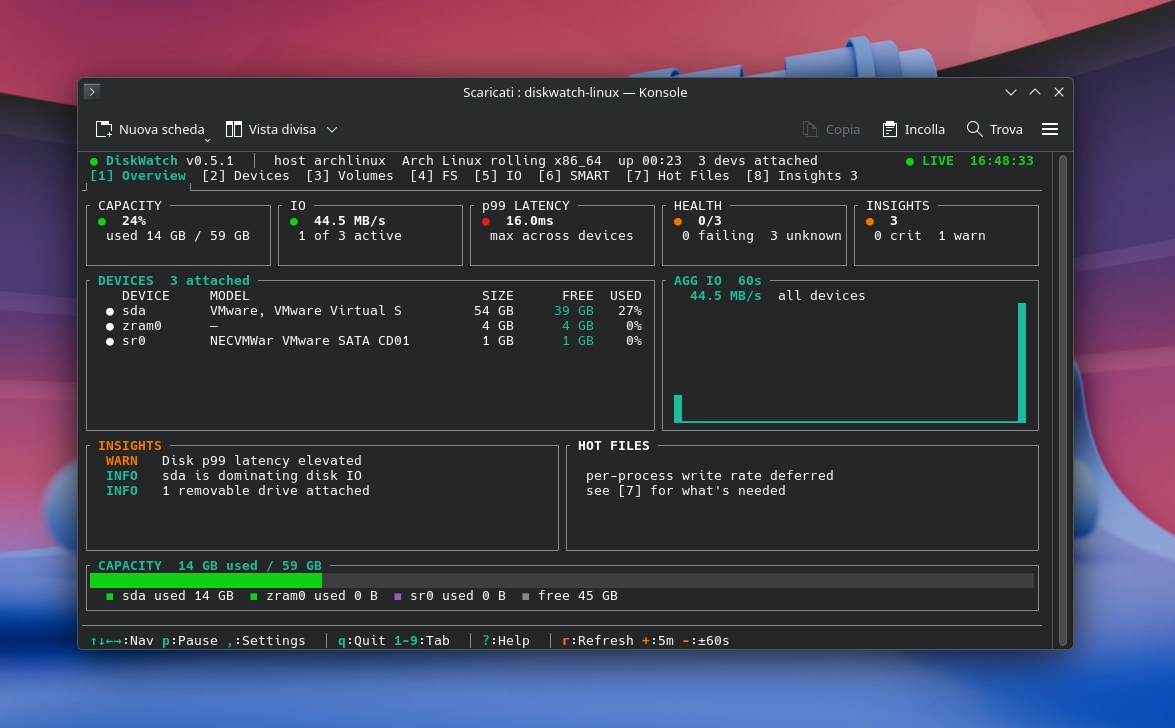Image resolution: width=1175 pixels, height=728 pixels.
Task: Split the view with Vista divisa
Action: pos(271,130)
